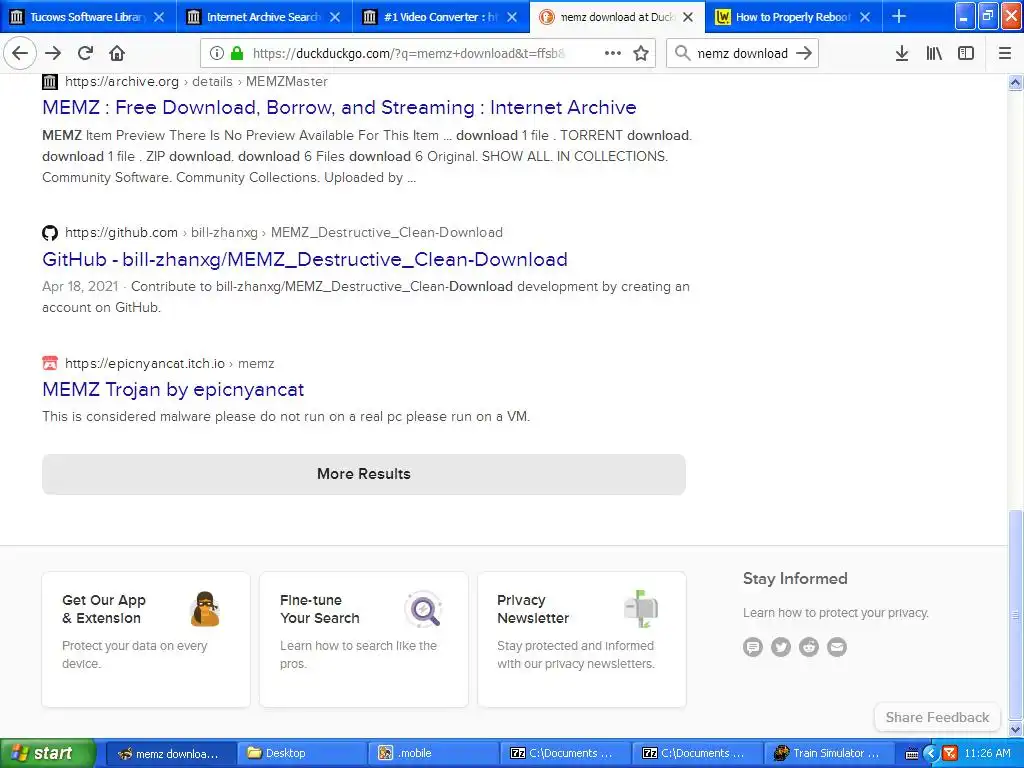The width and height of the screenshot is (1024, 768).
Task: Open page actions three-dots menu
Action: [x=613, y=53]
